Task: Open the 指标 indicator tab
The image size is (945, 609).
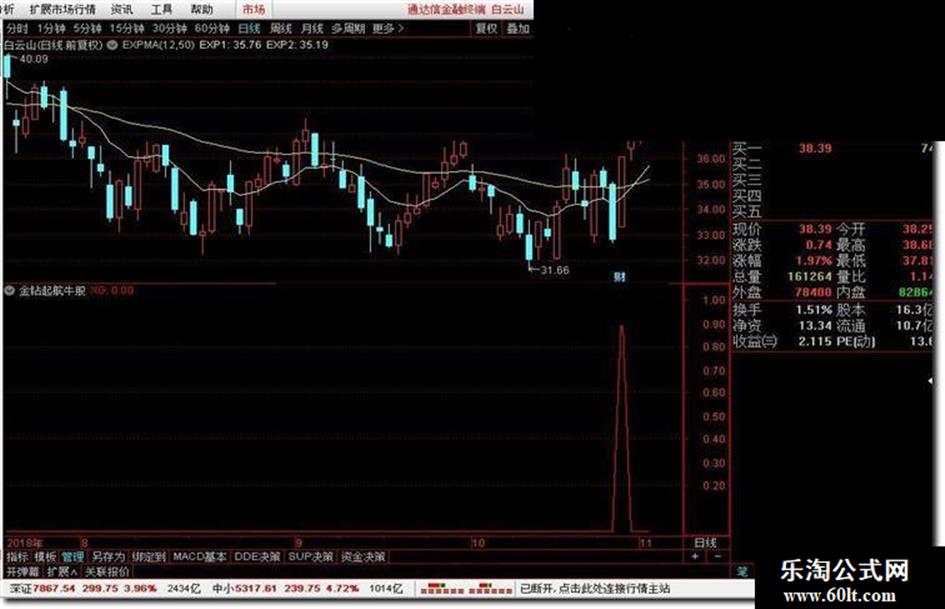Action: 17,557
